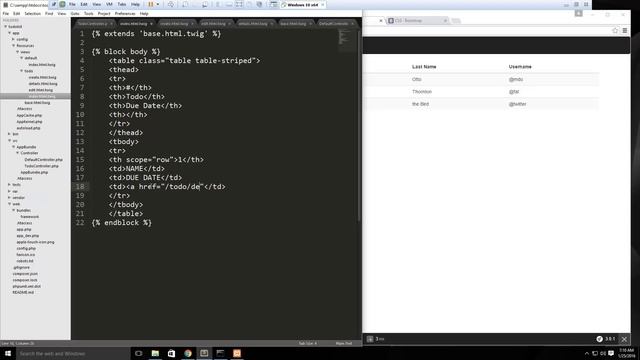The height and width of the screenshot is (360, 640).
Task: Click the endblock line in editor
Action: point(122,222)
